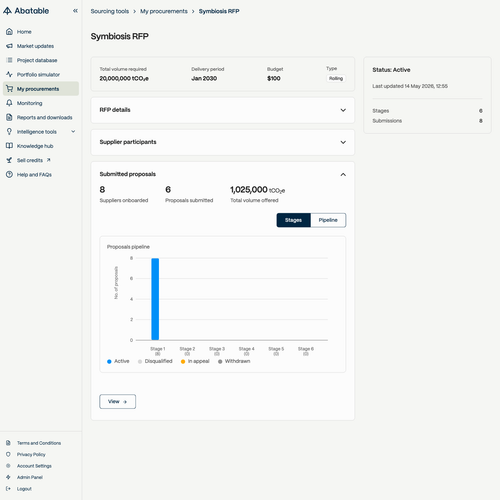Click the Stage 6 axis label
Image resolution: width=500 pixels, height=500 pixels.
(x=306, y=351)
